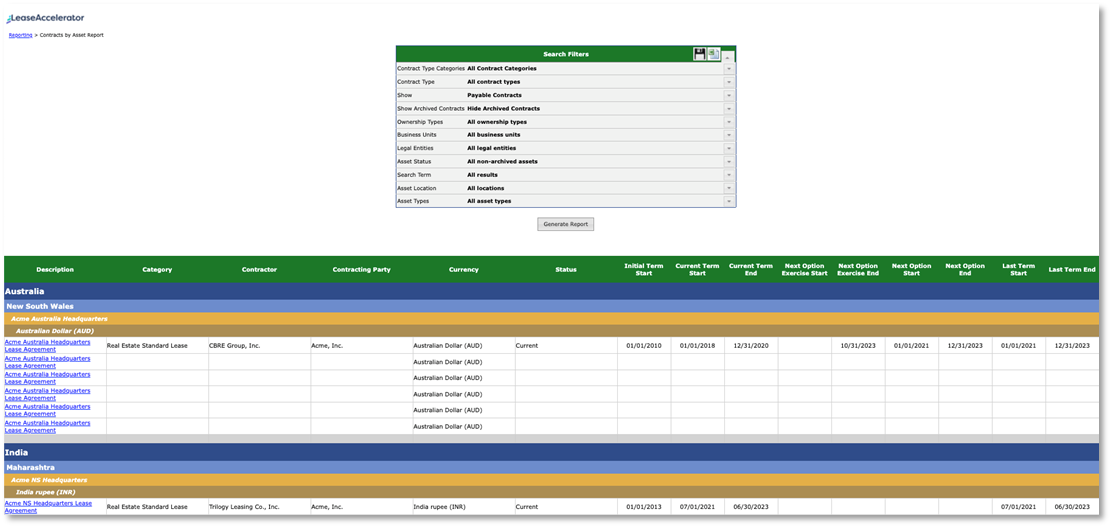Click the 06/30/2023 current term end cell
Image resolution: width=1111 pixels, height=527 pixels.
point(751,506)
